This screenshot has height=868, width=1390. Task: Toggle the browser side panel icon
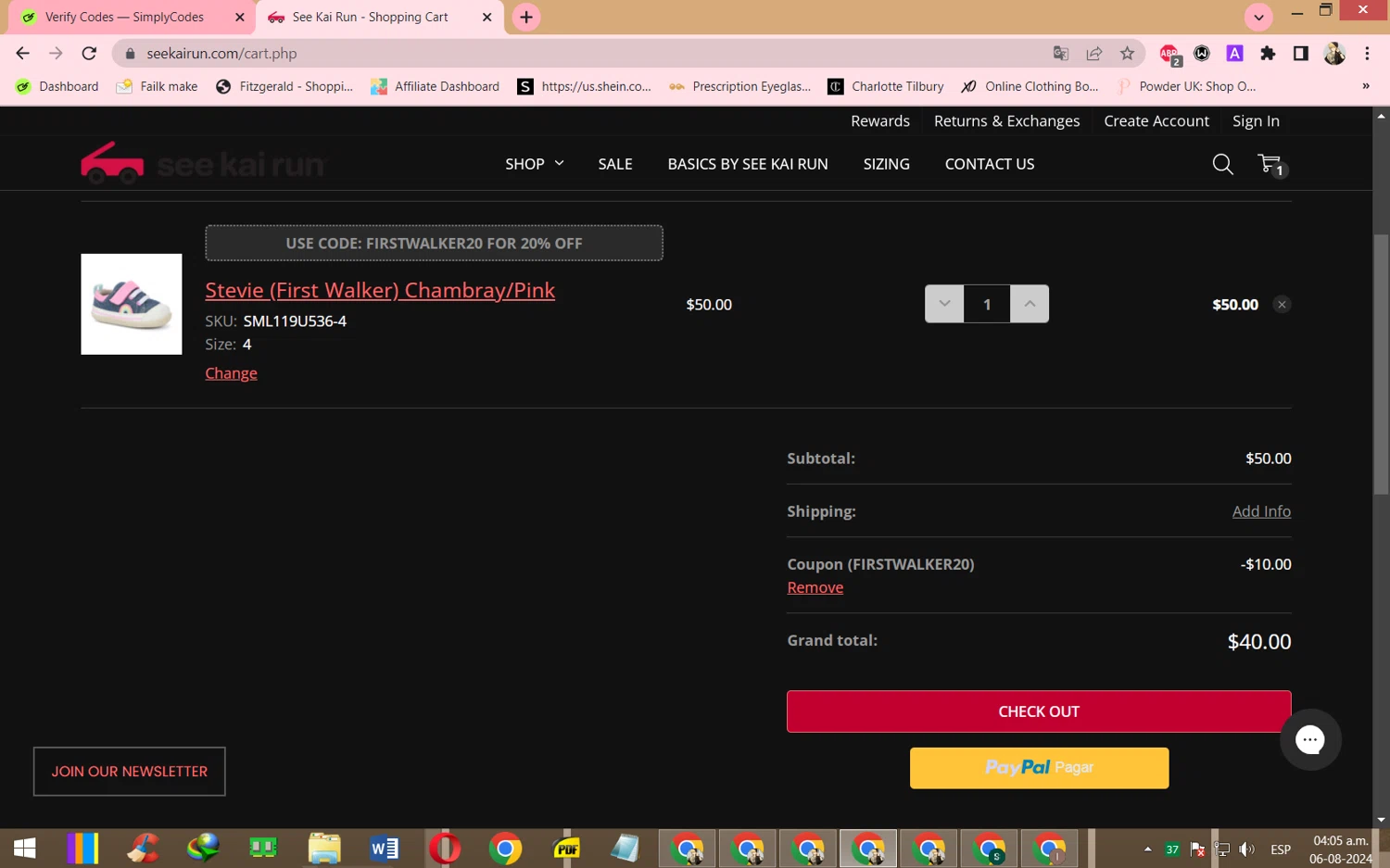click(x=1301, y=54)
